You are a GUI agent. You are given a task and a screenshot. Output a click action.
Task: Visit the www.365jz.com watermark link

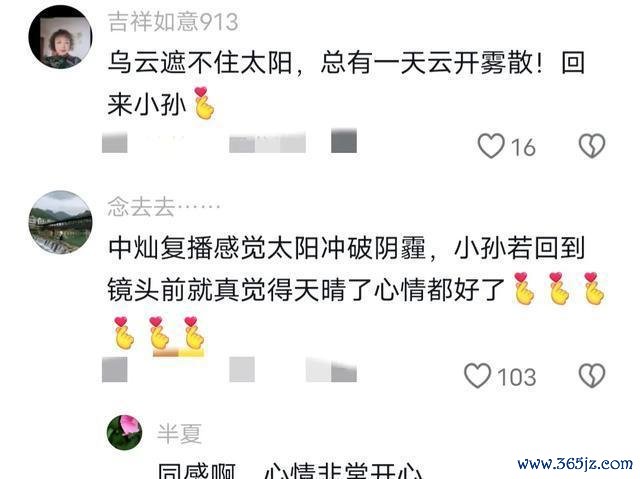pyautogui.click(x=575, y=464)
